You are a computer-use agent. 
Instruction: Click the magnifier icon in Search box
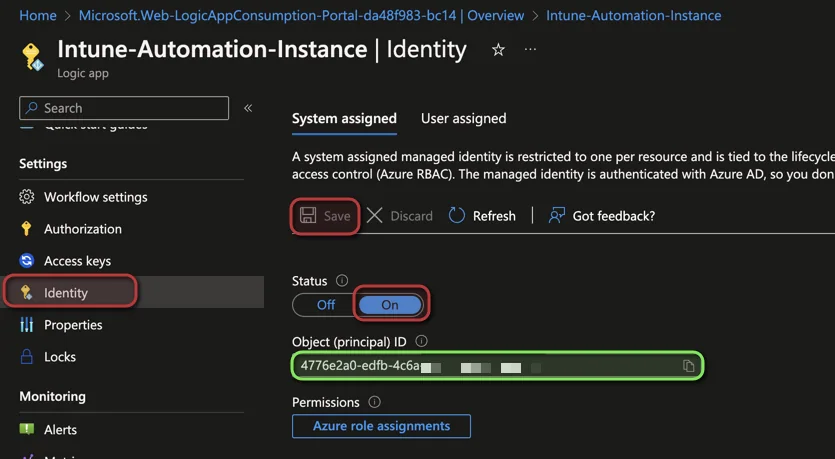[x=32, y=108]
